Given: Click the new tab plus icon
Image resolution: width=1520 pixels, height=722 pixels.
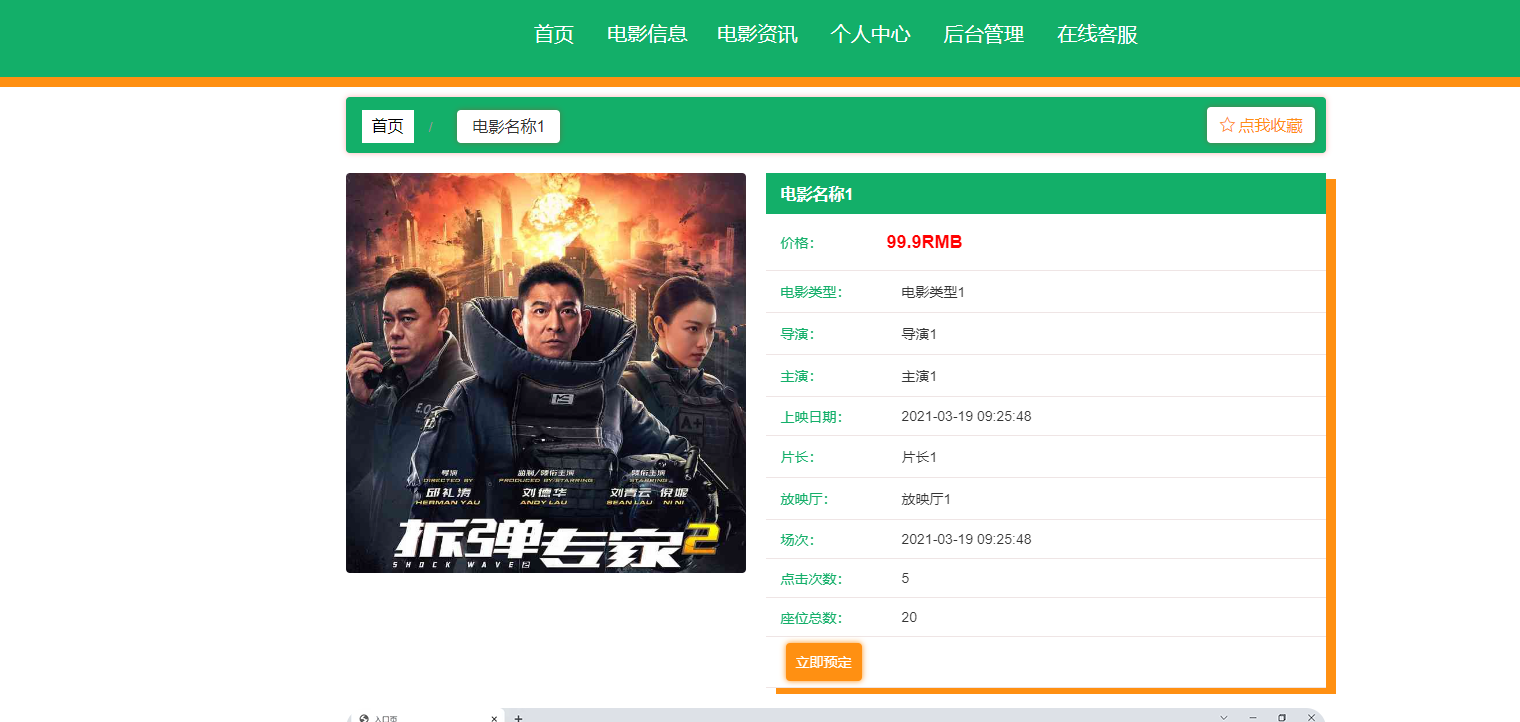Looking at the screenshot, I should point(518,718).
